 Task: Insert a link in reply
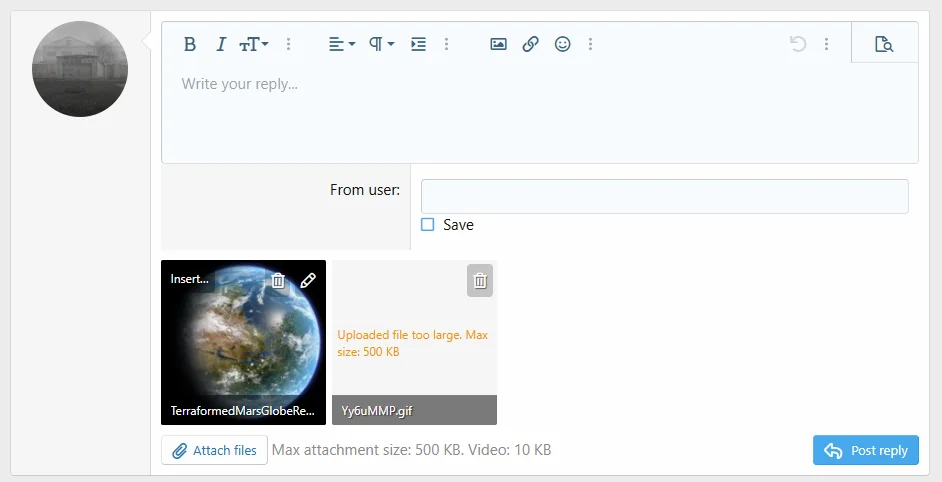click(531, 44)
